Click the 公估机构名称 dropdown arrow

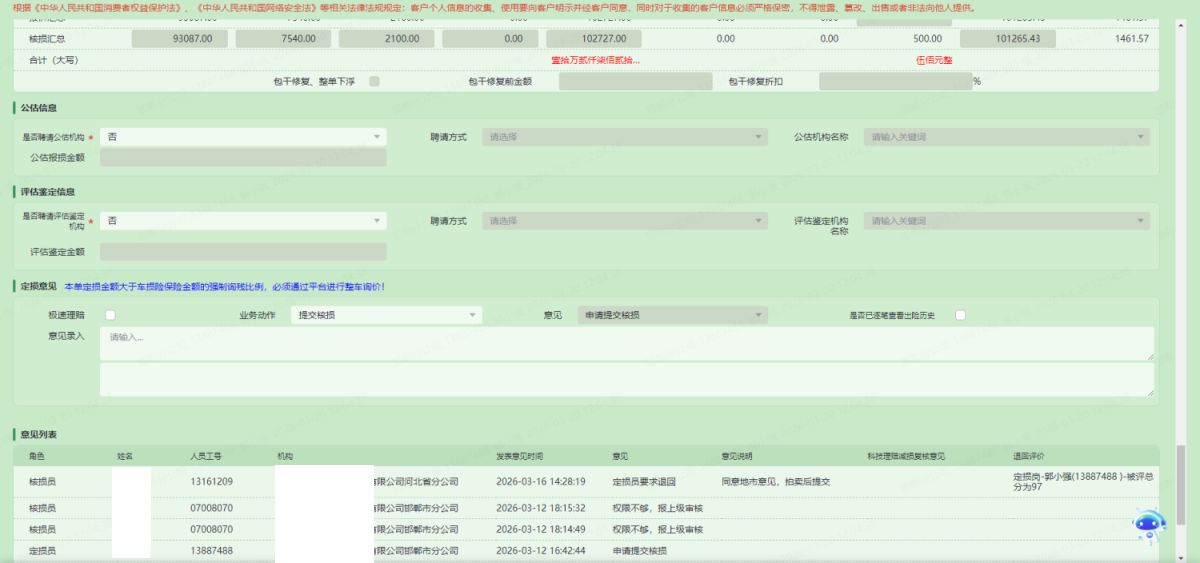click(x=1140, y=136)
